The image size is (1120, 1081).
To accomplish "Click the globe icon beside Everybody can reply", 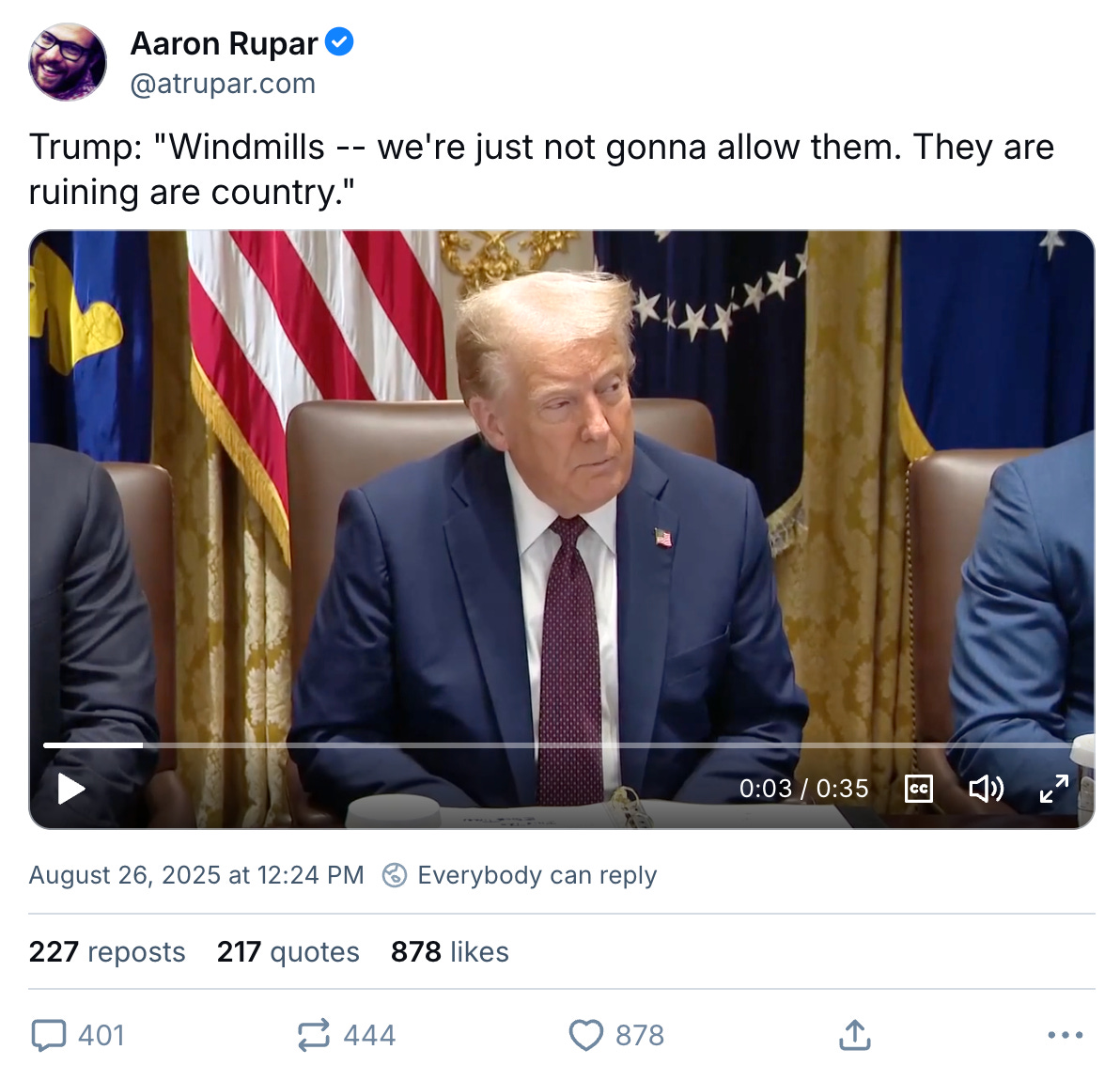I will click(395, 875).
